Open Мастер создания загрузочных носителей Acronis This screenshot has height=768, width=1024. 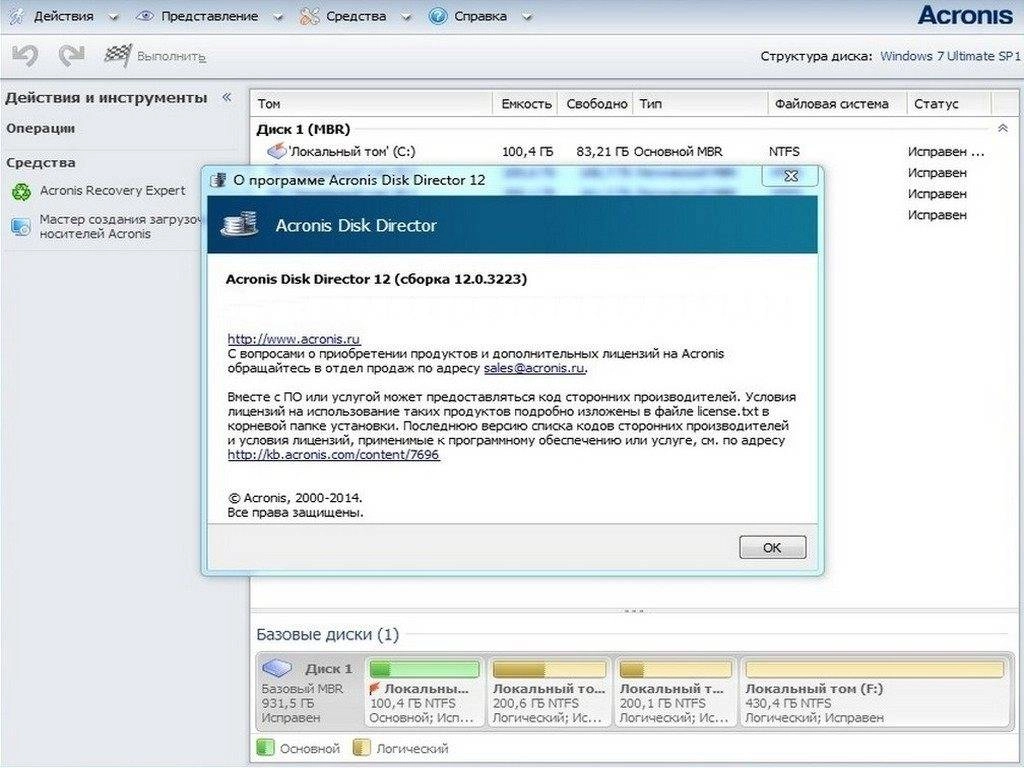(120, 227)
